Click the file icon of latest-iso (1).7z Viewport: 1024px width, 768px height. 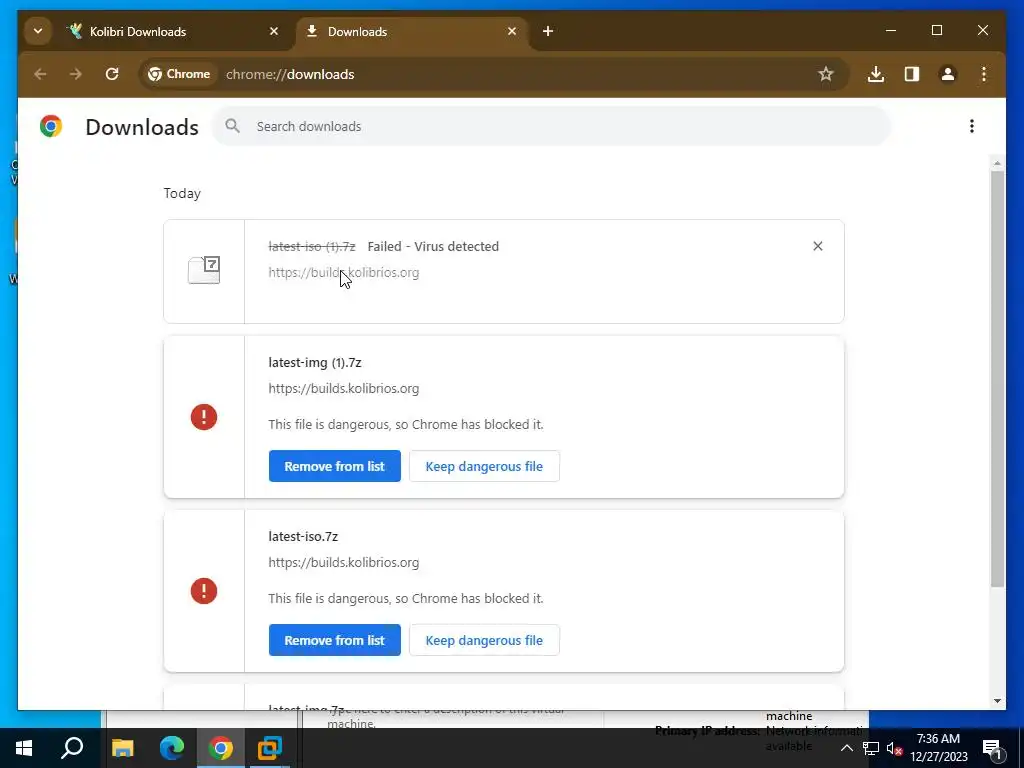pos(204,270)
